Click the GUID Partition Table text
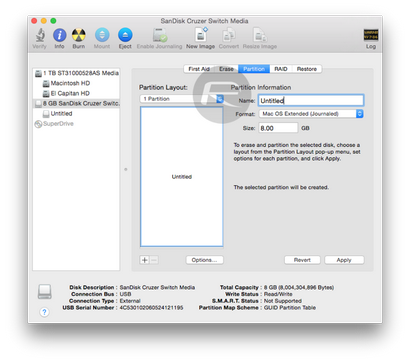Screen dimensions: 410x362 [x=290, y=308]
